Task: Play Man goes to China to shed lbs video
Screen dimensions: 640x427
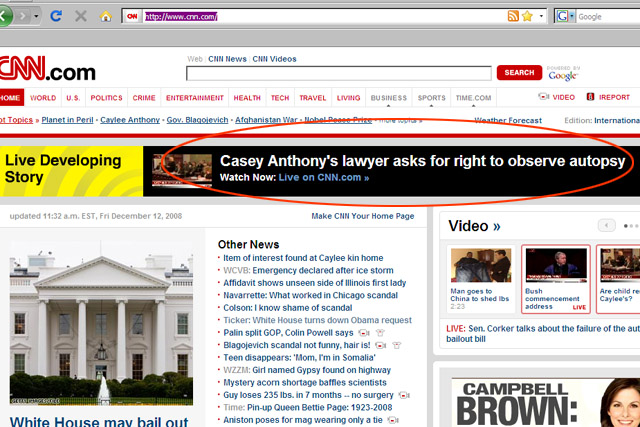Action: tap(481, 279)
